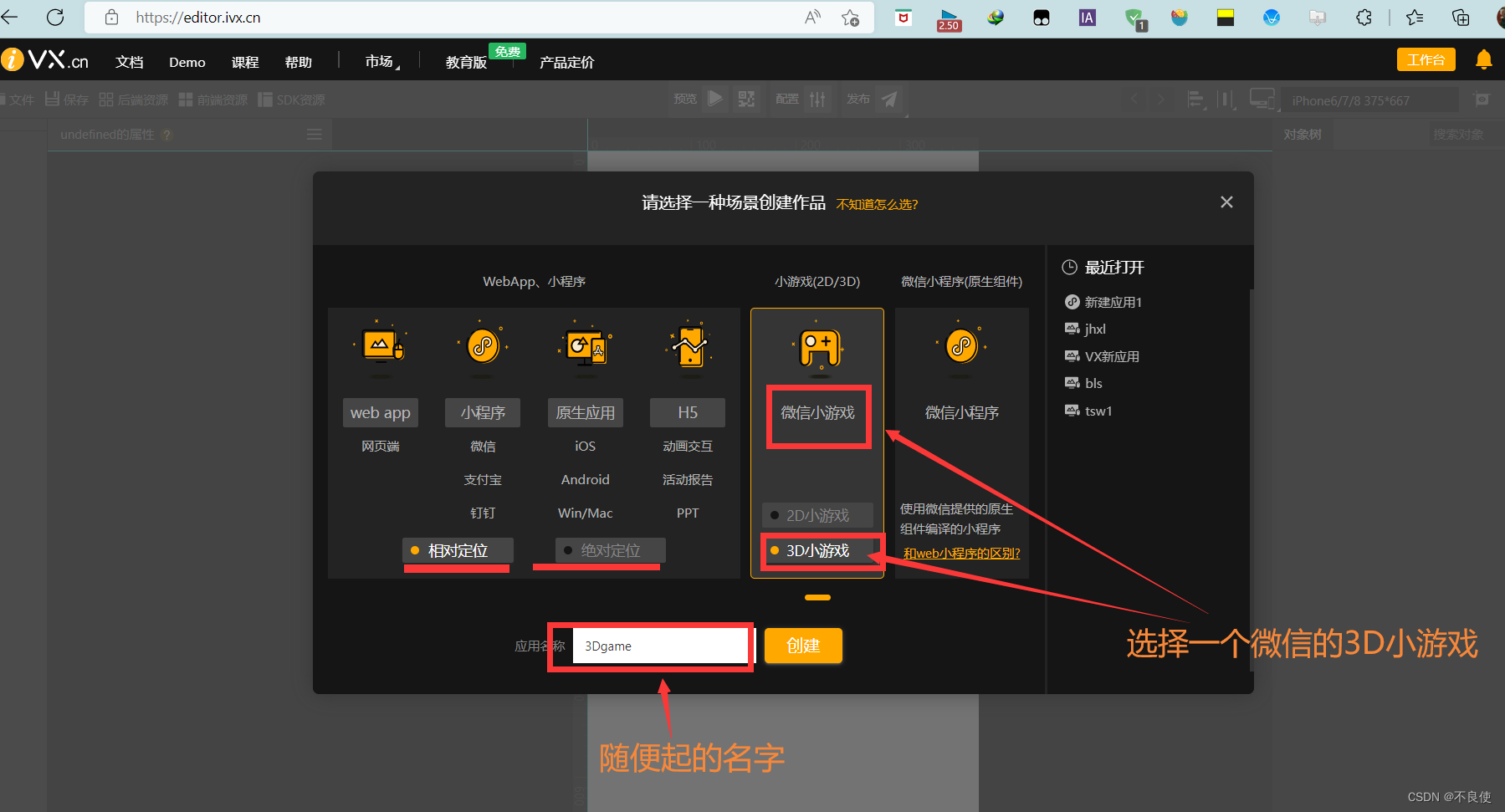Add this page to favorites star icon
The height and width of the screenshot is (812, 1505).
pyautogui.click(x=851, y=17)
